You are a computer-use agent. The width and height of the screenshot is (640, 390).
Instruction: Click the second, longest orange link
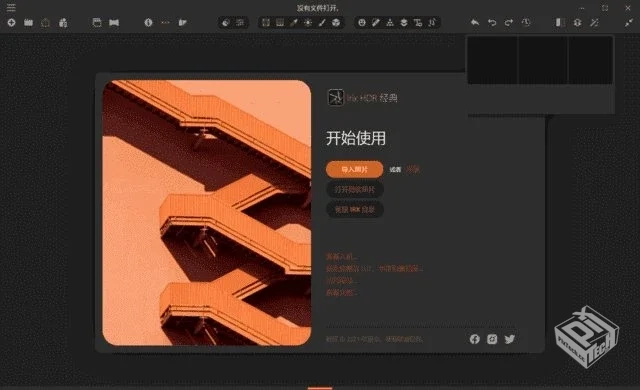pyautogui.click(x=374, y=268)
